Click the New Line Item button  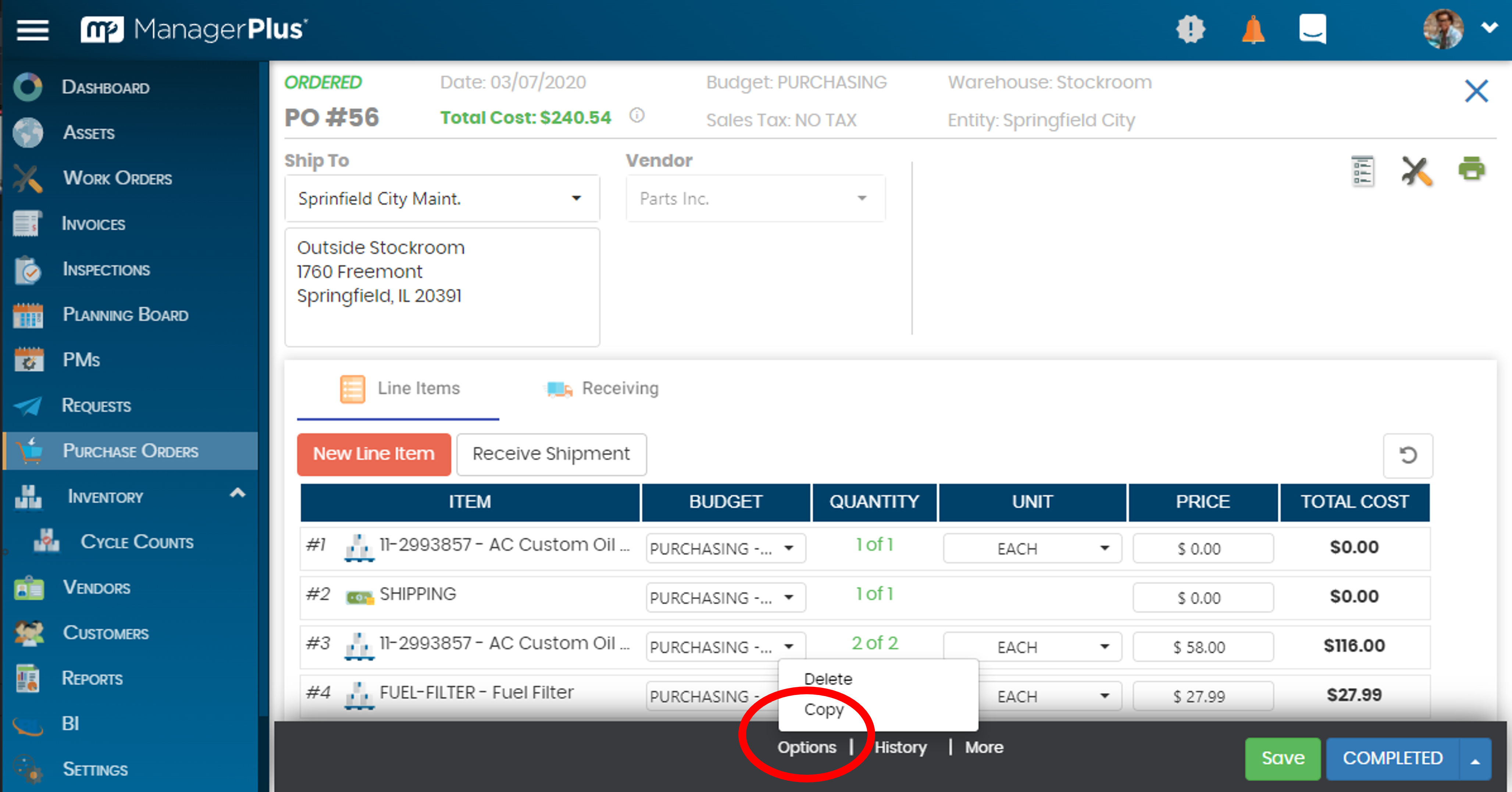point(374,454)
